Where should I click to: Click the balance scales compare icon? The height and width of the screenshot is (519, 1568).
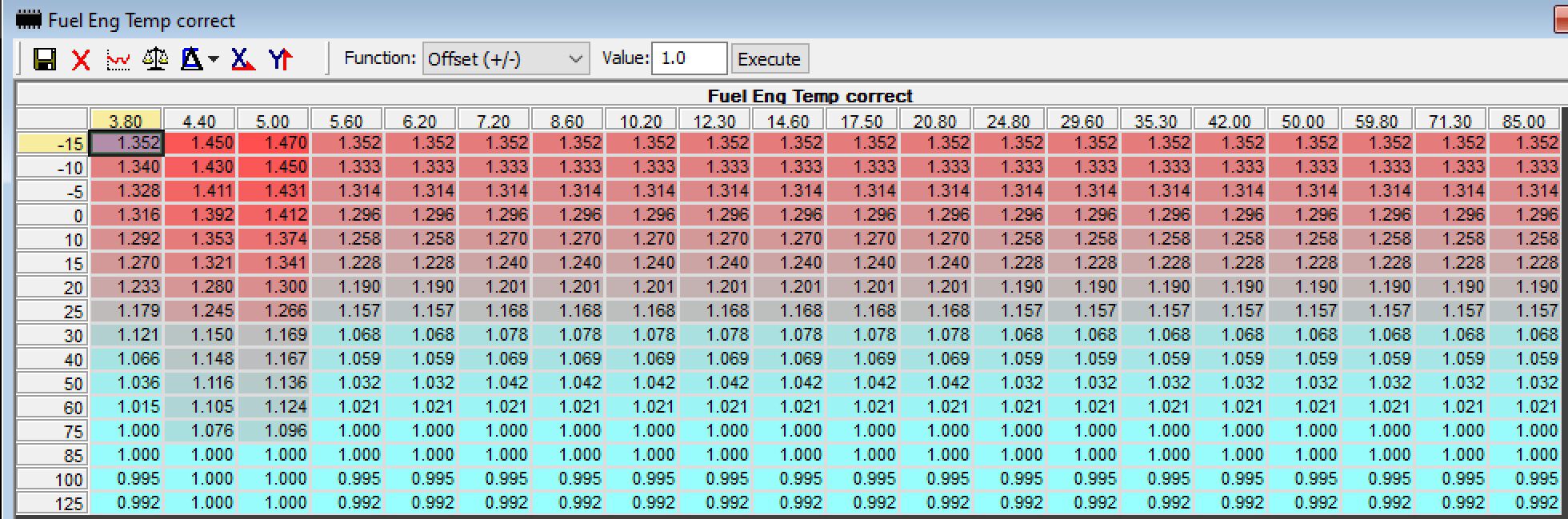(x=155, y=59)
